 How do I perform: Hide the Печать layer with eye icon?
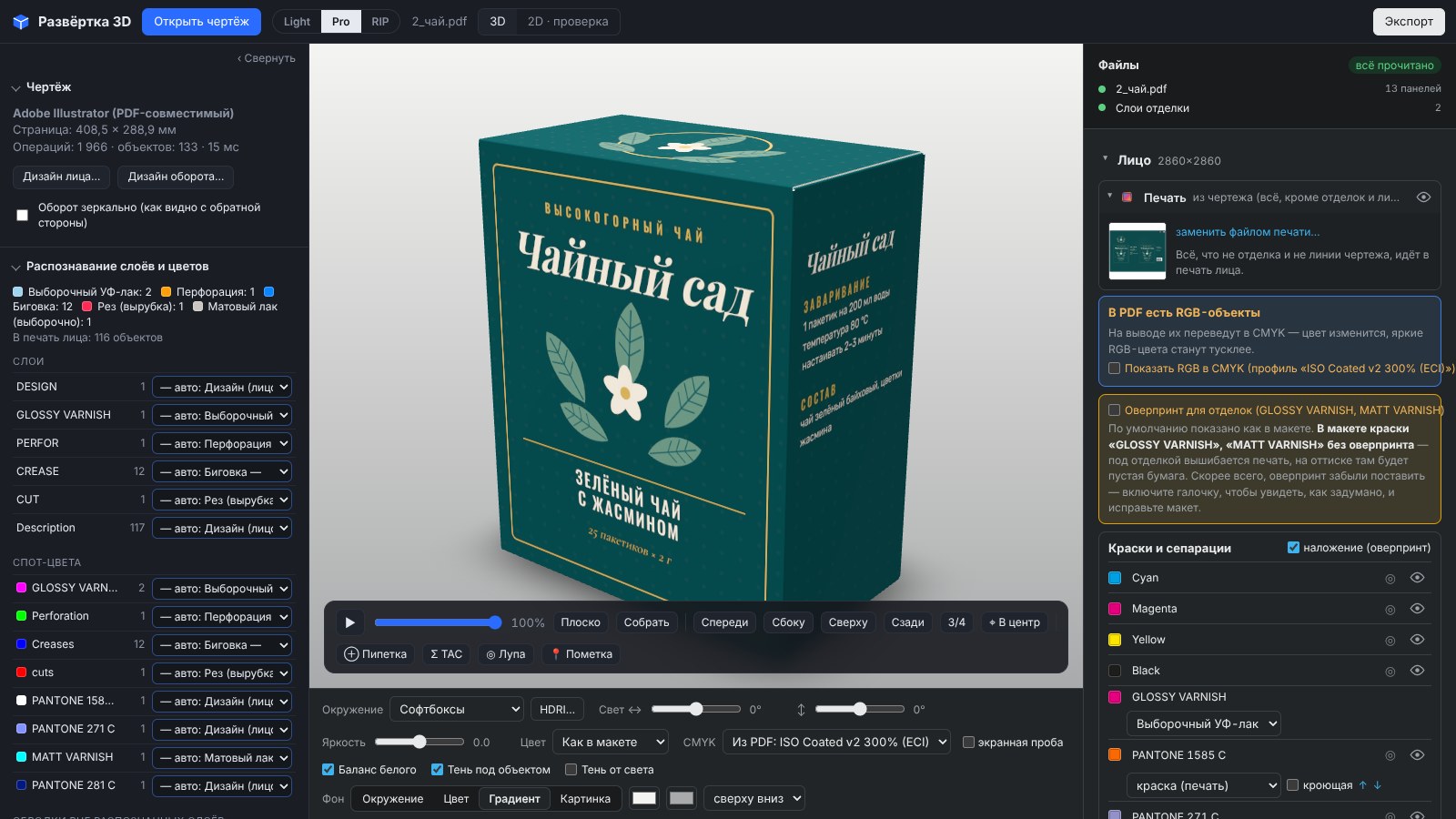[1424, 197]
